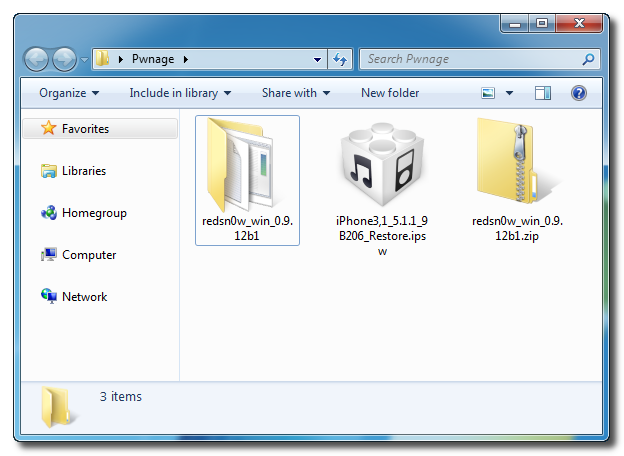
Task: Click redsn0w_win_0.9.12b1 folder name label
Action: (247, 228)
